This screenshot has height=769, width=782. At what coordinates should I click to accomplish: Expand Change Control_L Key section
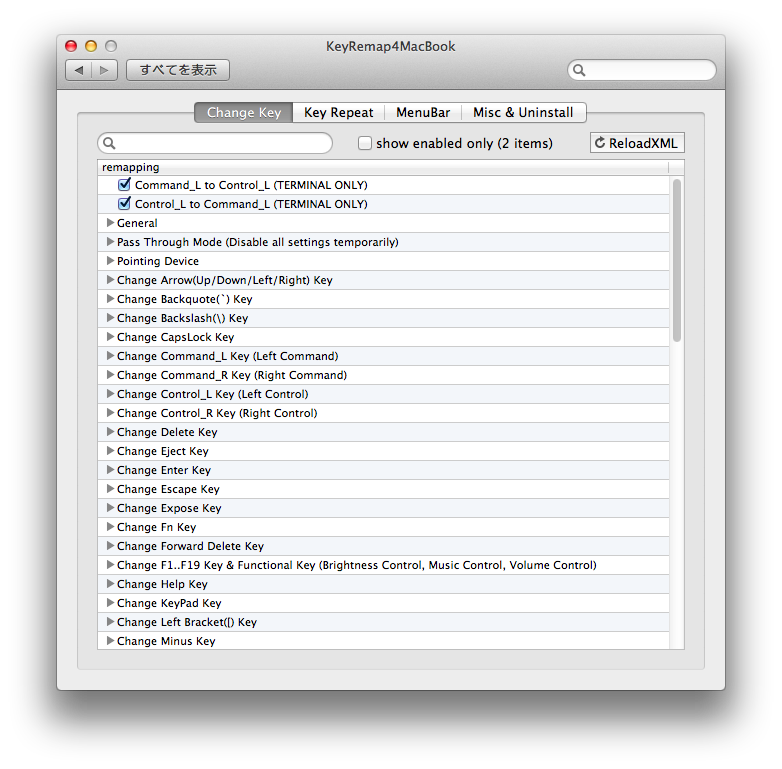111,394
